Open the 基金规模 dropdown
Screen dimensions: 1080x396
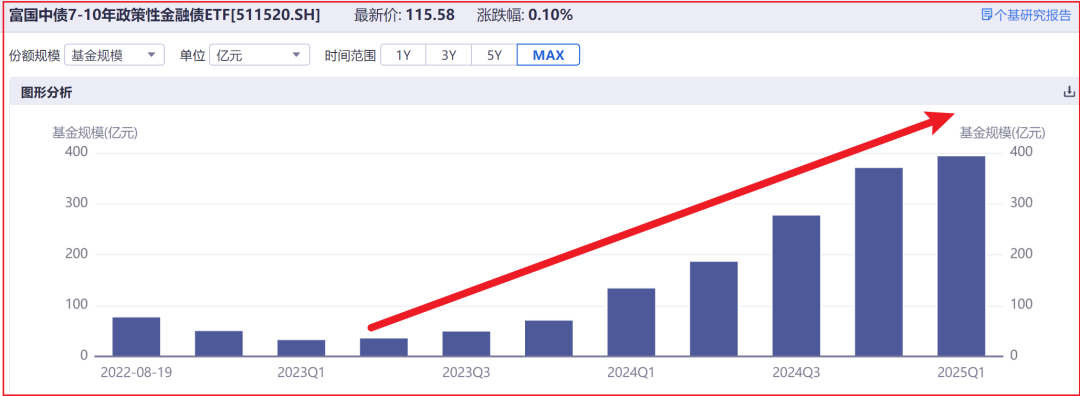[x=114, y=55]
